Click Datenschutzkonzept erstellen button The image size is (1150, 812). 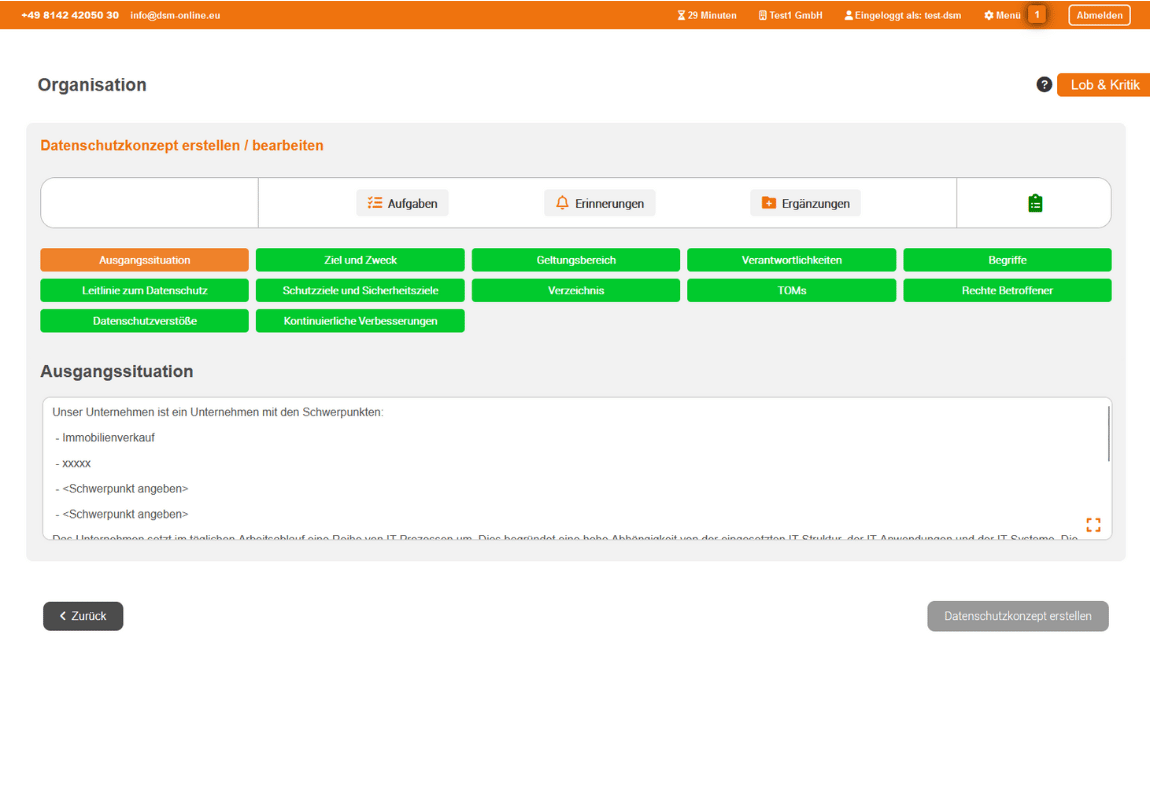tap(1017, 616)
